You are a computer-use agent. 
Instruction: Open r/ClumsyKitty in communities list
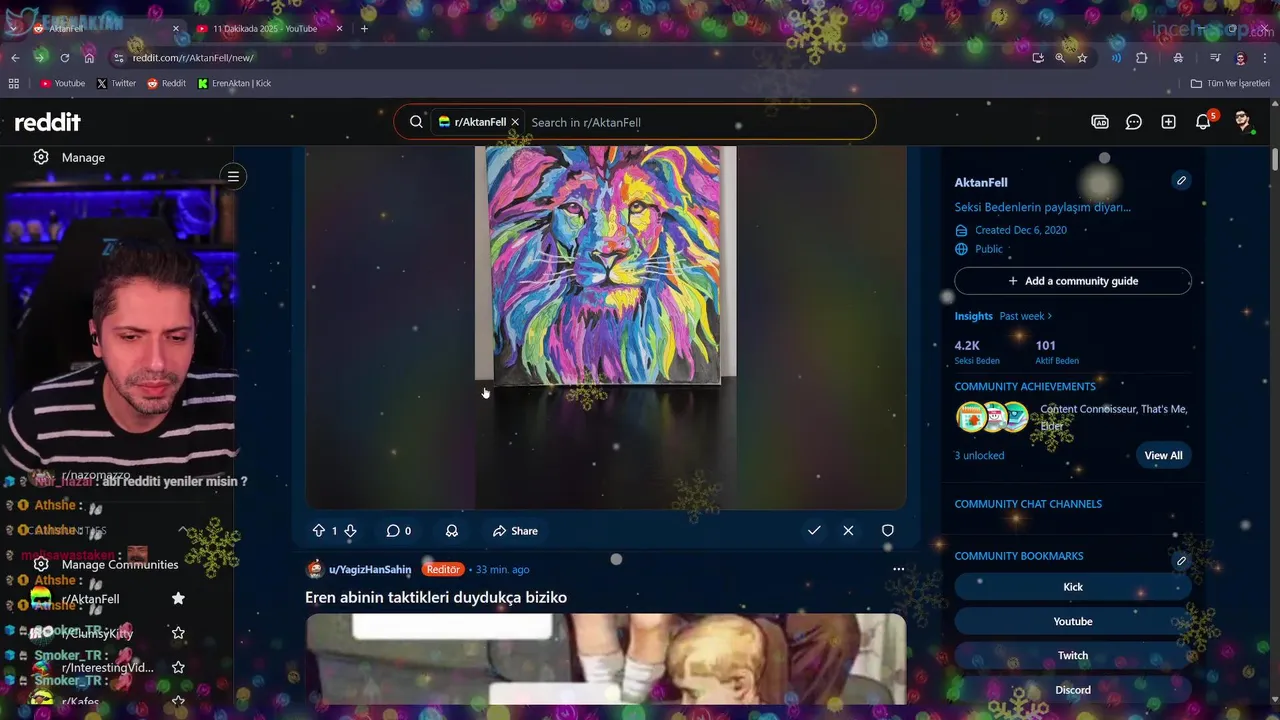(97, 633)
